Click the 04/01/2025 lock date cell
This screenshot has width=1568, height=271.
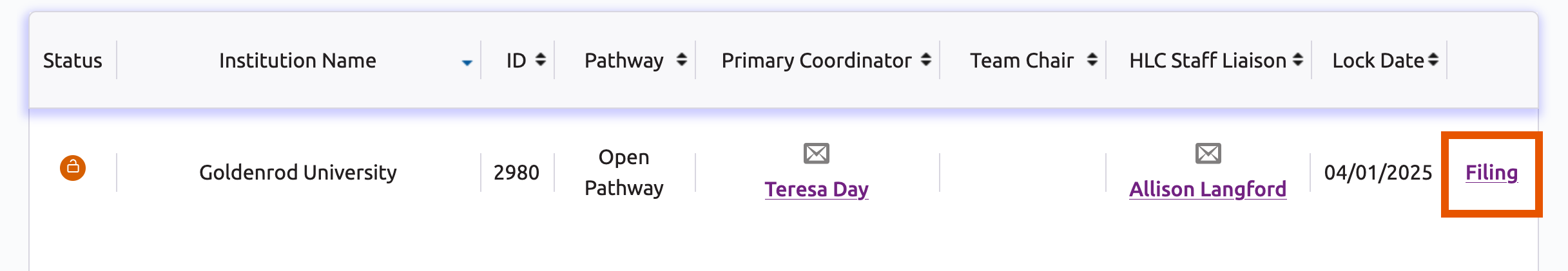(1378, 173)
